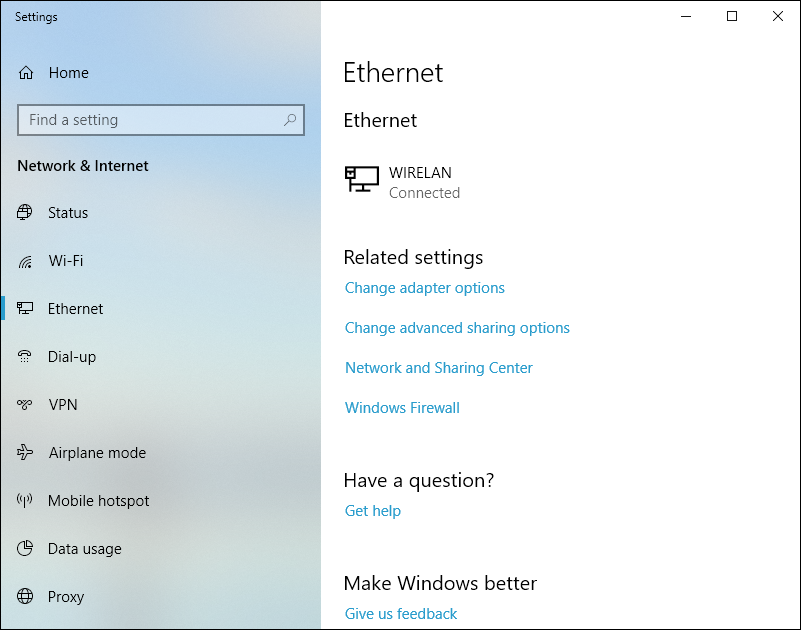This screenshot has width=801, height=630.
Task: Close the Settings window
Action: point(778,16)
